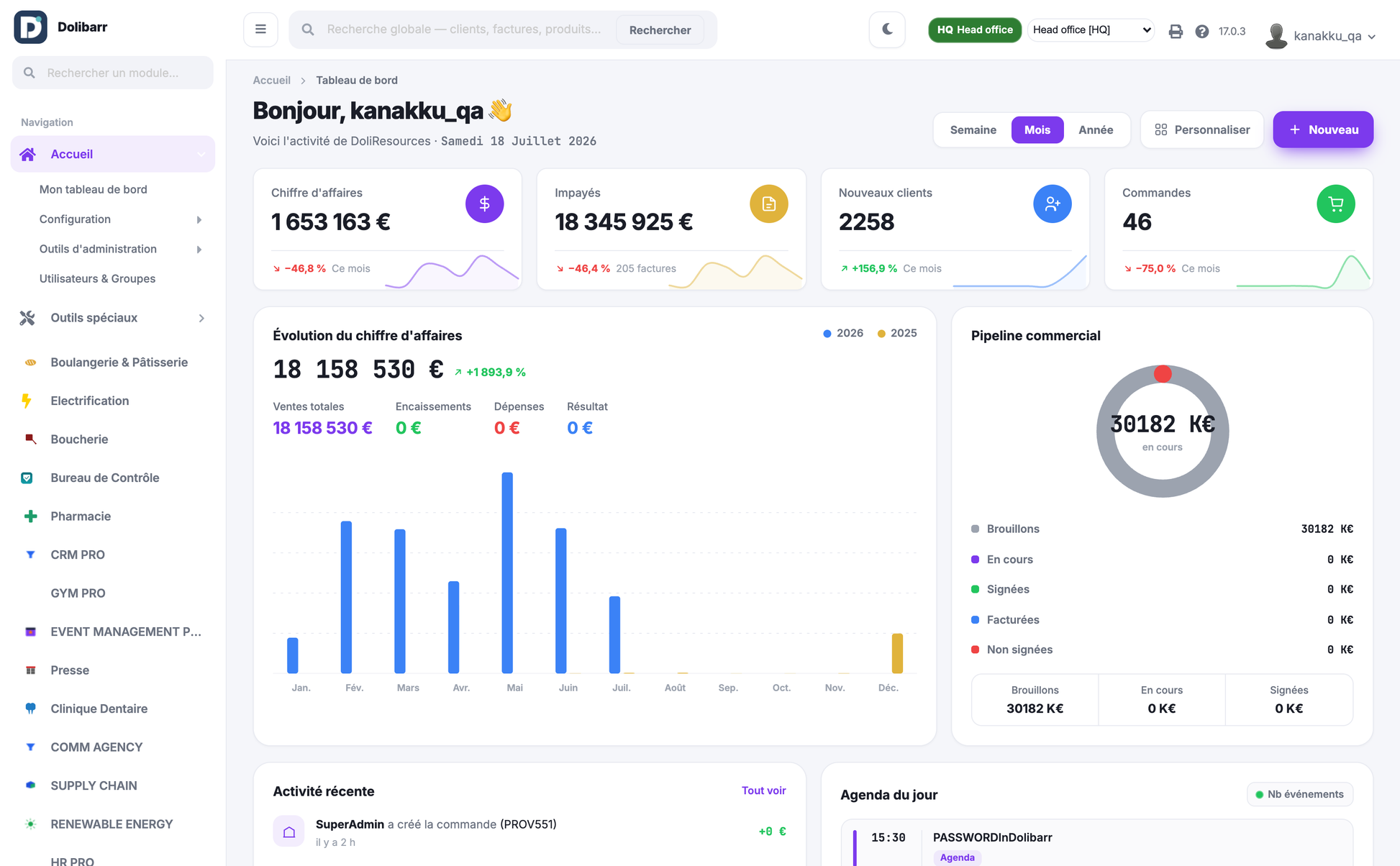Viewport: 1400px width, 866px height.
Task: Click the Clinique Dentaire tooth icon
Action: 30,708
